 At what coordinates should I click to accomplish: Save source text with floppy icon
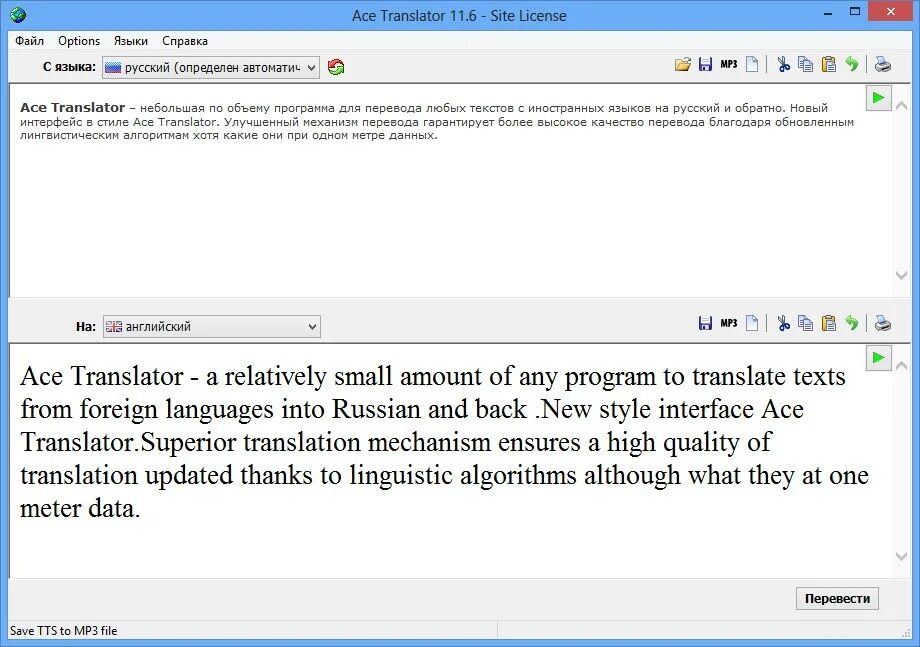(705, 65)
